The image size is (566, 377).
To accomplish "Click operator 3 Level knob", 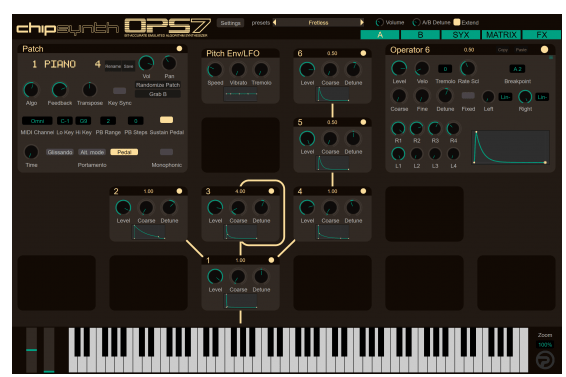I will tap(215, 208).
